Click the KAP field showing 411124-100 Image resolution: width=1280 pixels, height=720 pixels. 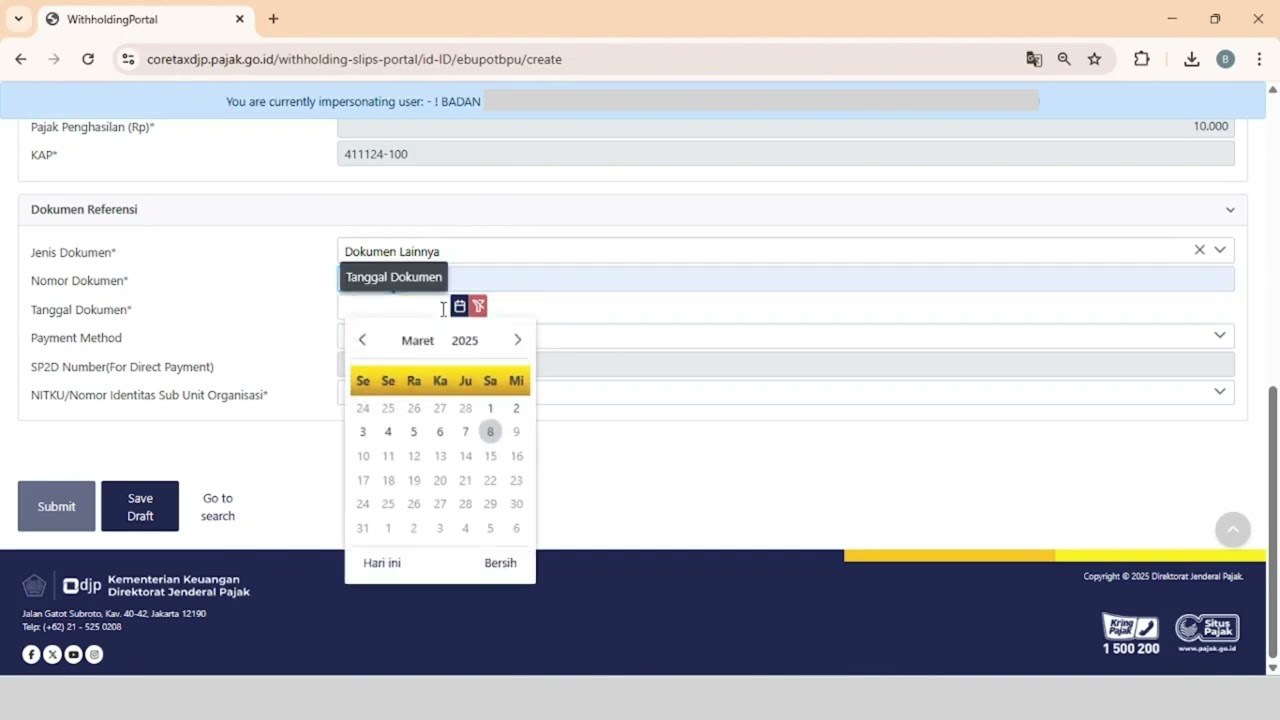[786, 154]
